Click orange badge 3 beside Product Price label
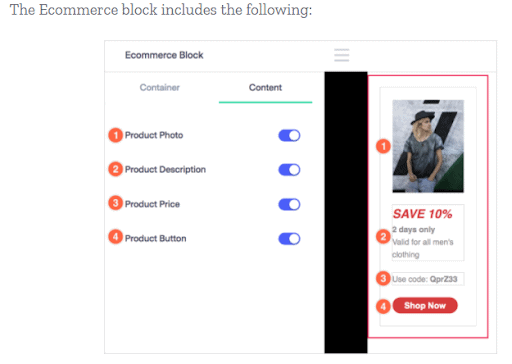The height and width of the screenshot is (364, 512). [115, 203]
